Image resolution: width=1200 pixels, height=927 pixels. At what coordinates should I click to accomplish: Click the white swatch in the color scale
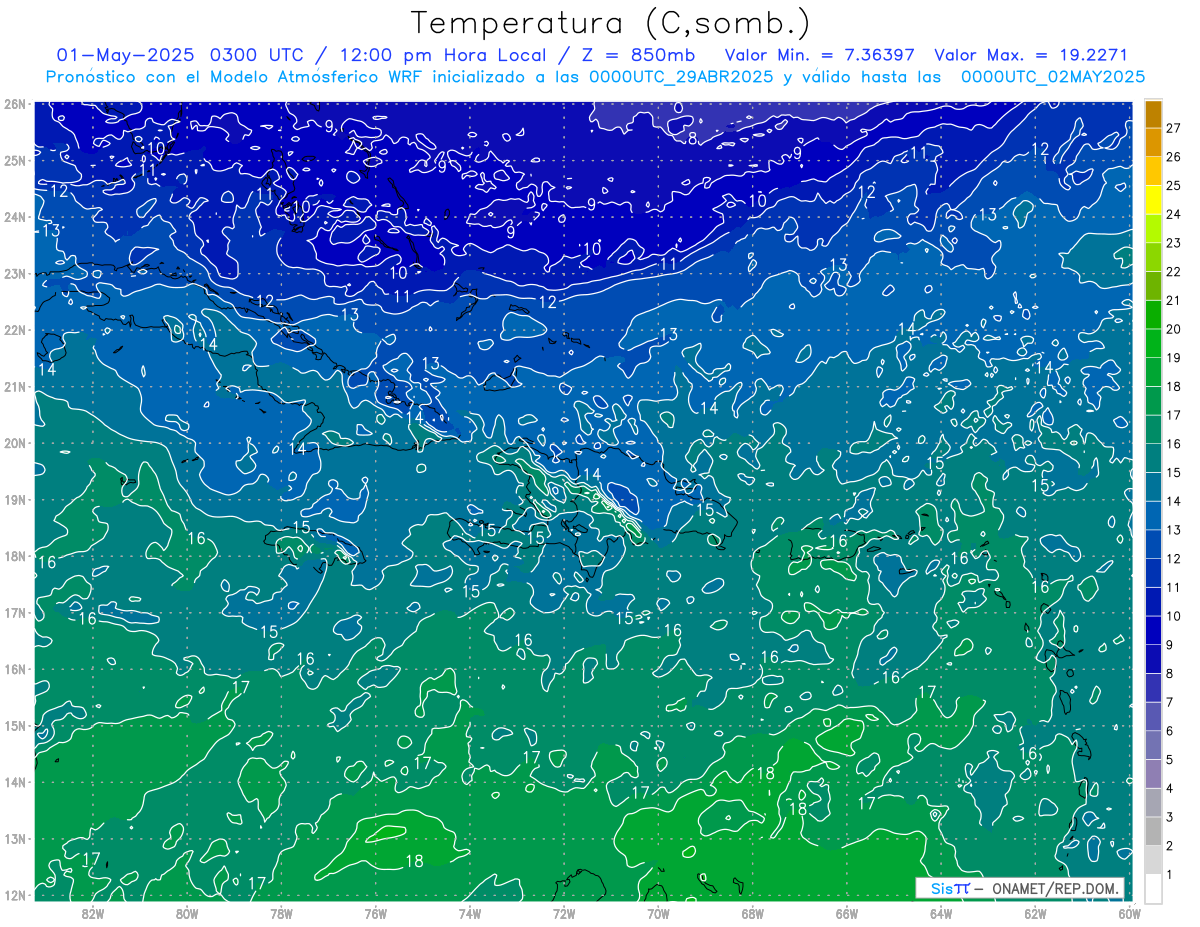click(1153, 888)
